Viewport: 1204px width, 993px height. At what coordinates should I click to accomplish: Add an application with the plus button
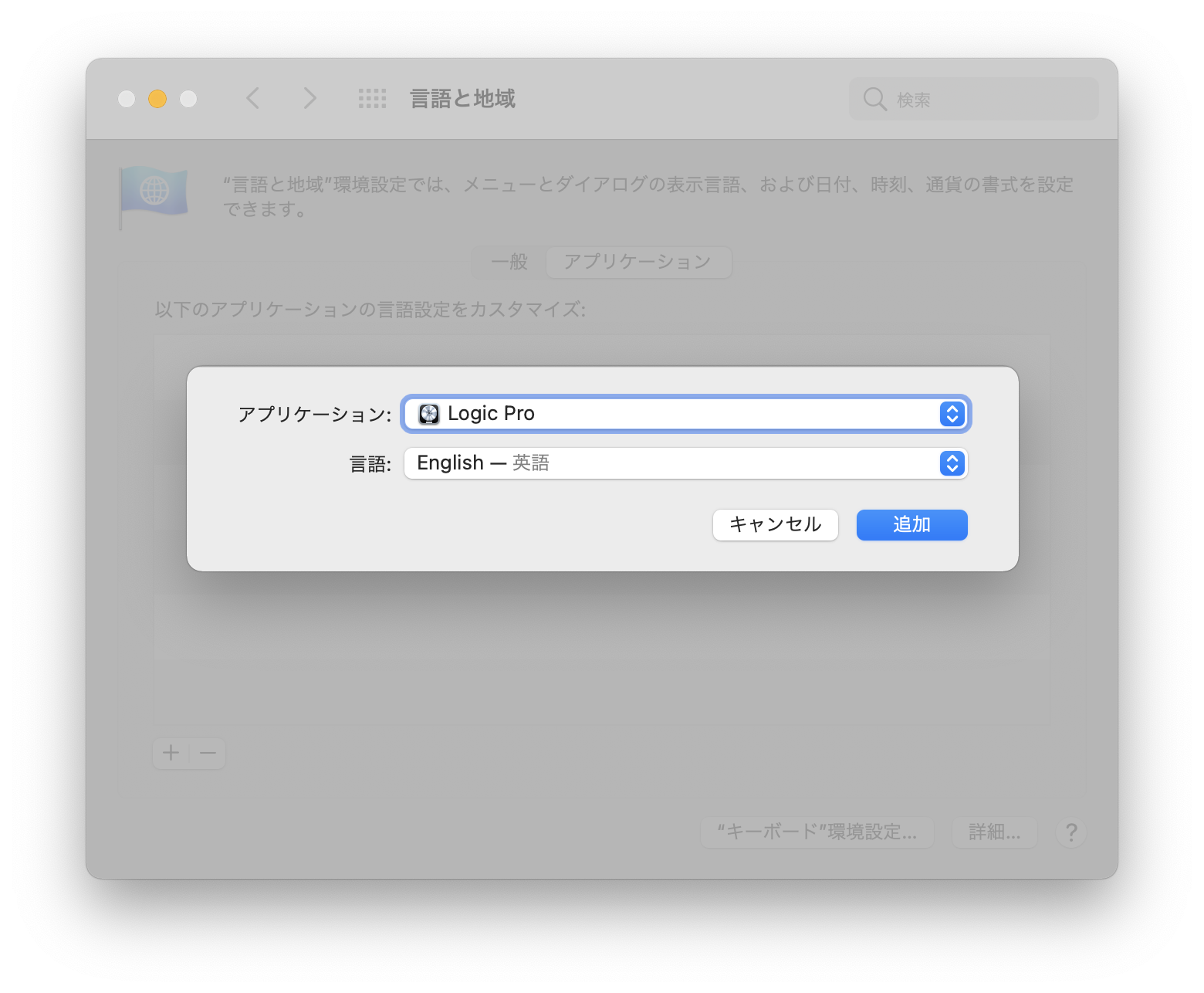click(171, 753)
